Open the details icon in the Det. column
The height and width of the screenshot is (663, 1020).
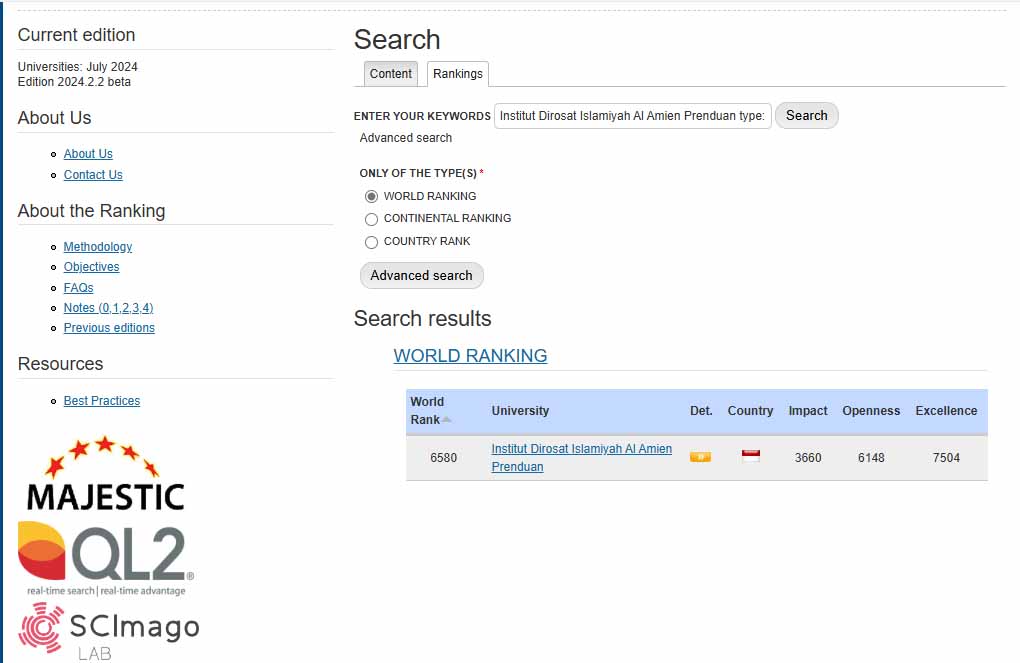coord(700,455)
